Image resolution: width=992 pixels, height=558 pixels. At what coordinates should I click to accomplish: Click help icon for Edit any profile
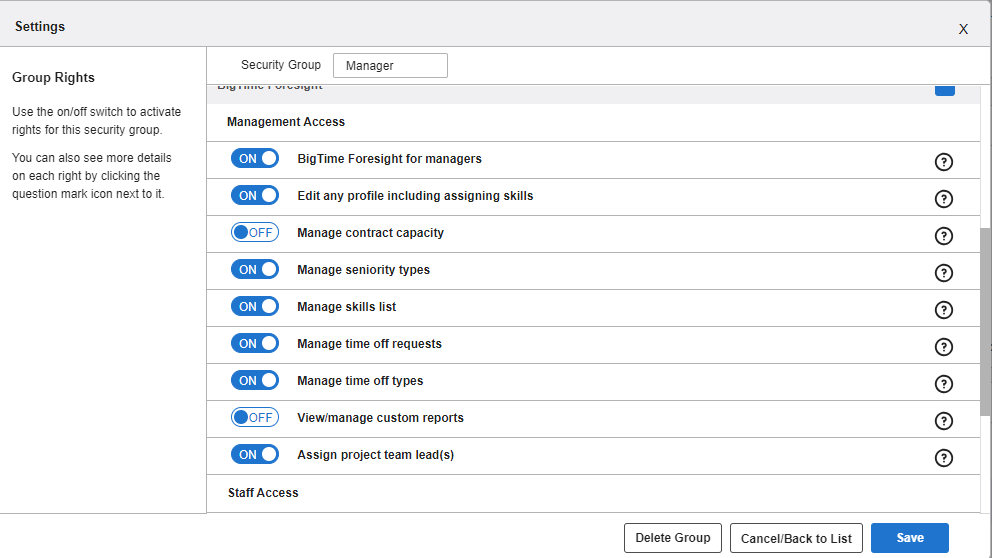pos(943,199)
